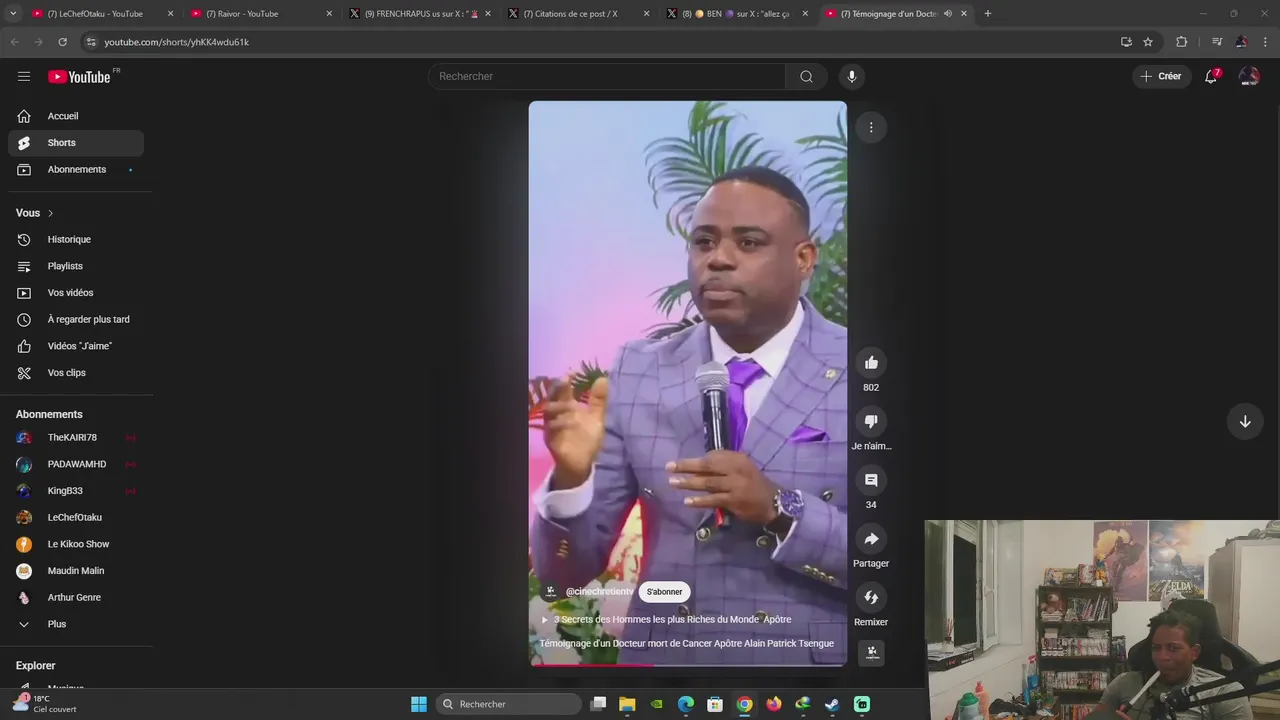Viewport: 1280px width, 720px height.
Task: Open the notifications bell
Action: pyautogui.click(x=1211, y=76)
